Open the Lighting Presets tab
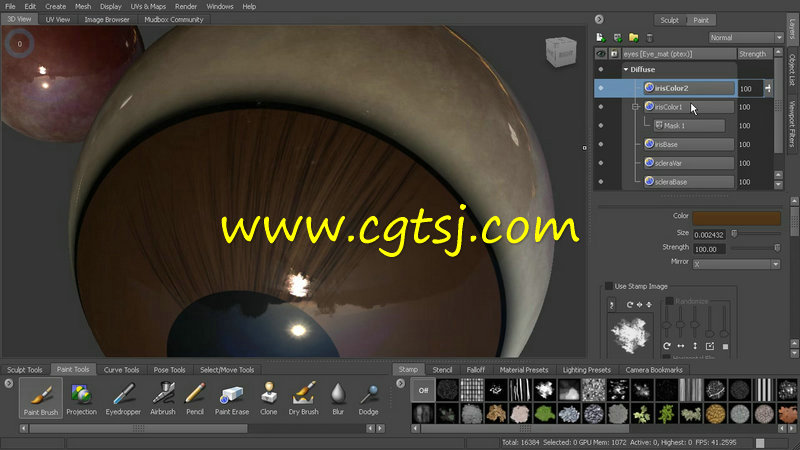The width and height of the screenshot is (800, 450). [586, 370]
